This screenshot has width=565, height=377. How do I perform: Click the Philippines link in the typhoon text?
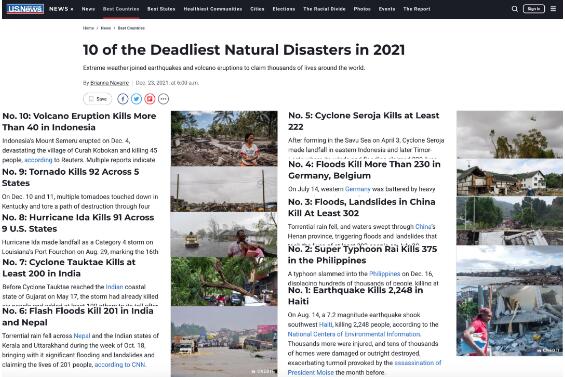[384, 274]
